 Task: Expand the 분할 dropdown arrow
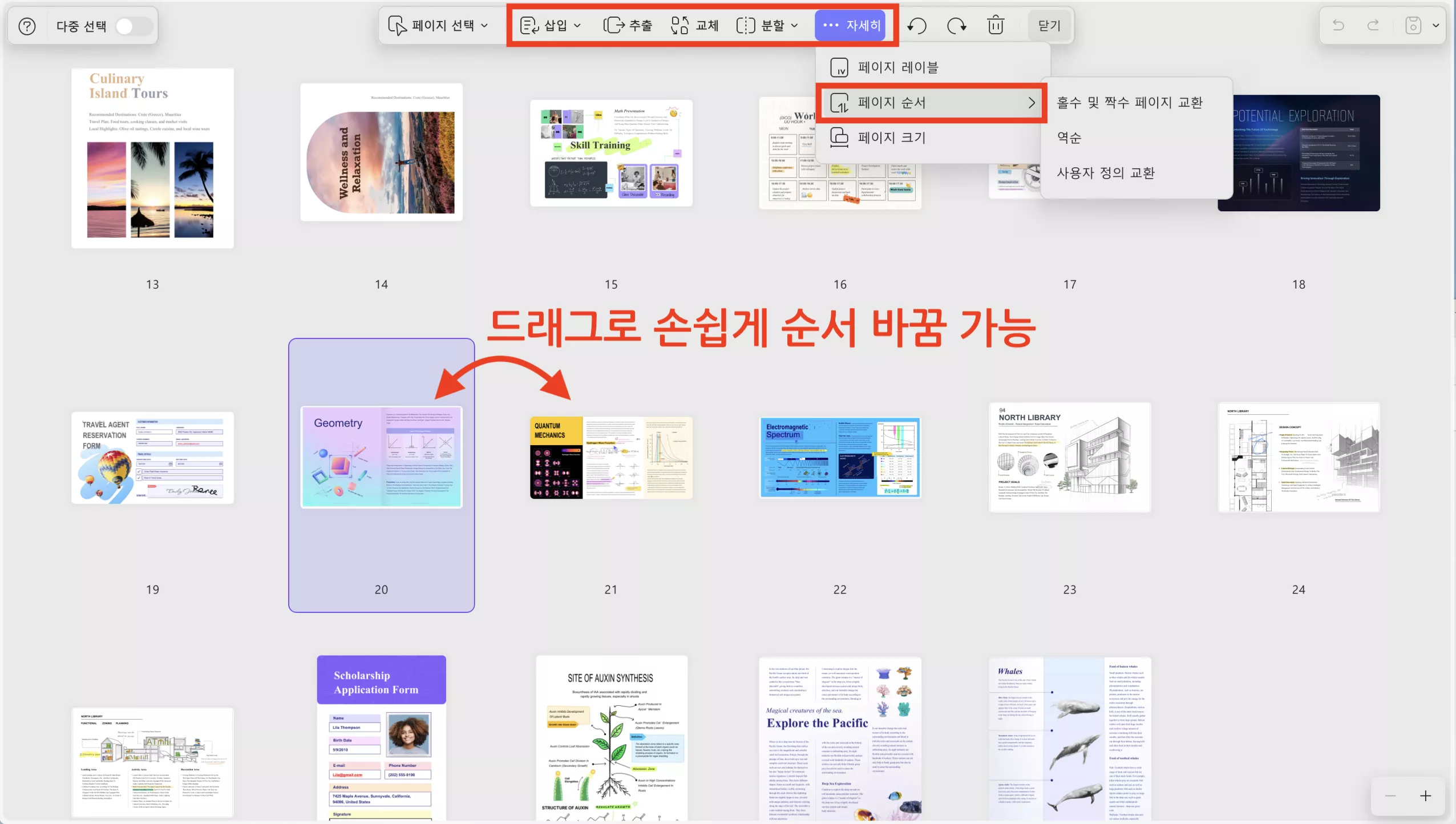(794, 25)
